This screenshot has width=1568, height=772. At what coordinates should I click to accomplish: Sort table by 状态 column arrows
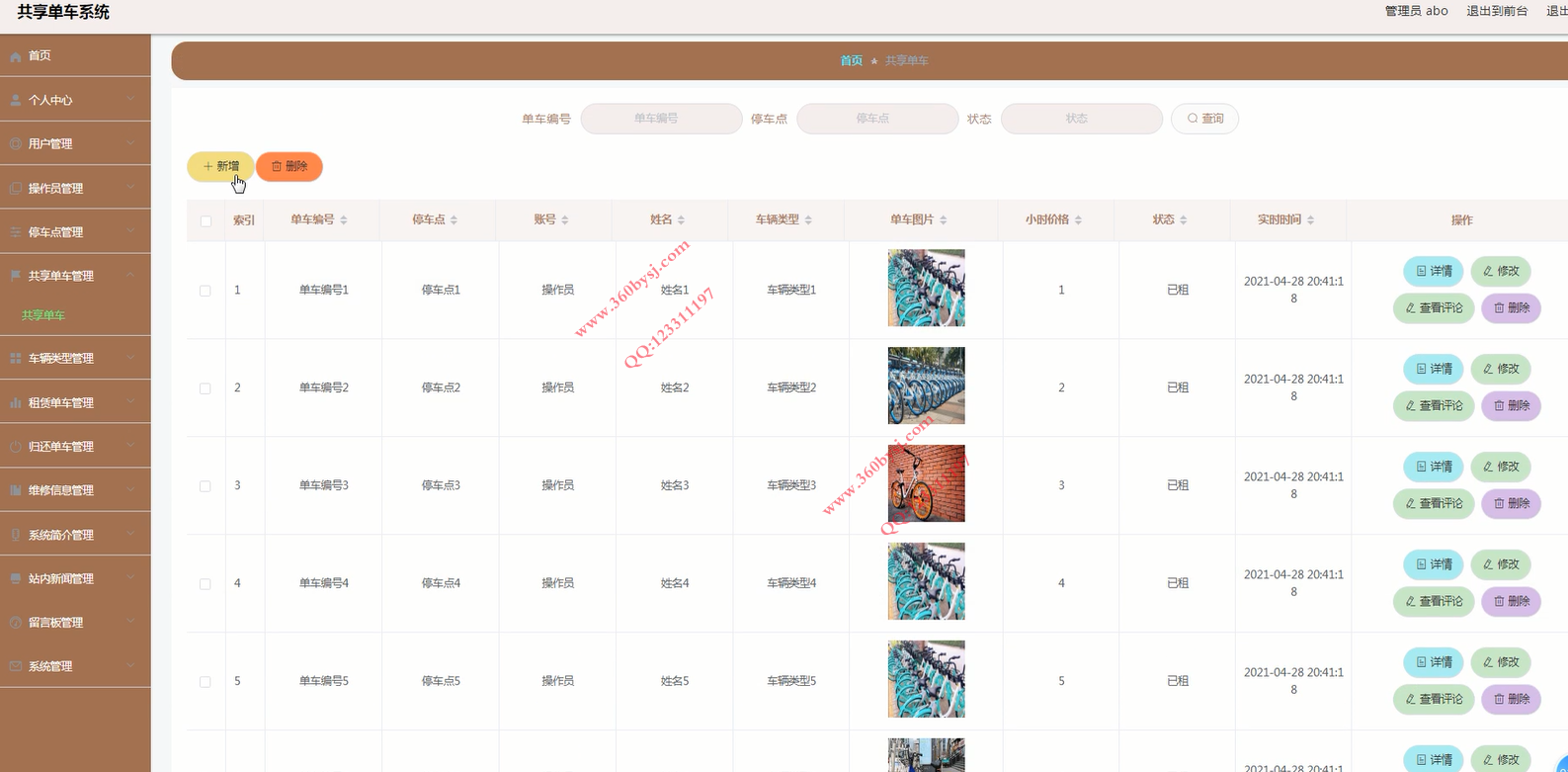pyautogui.click(x=1184, y=220)
